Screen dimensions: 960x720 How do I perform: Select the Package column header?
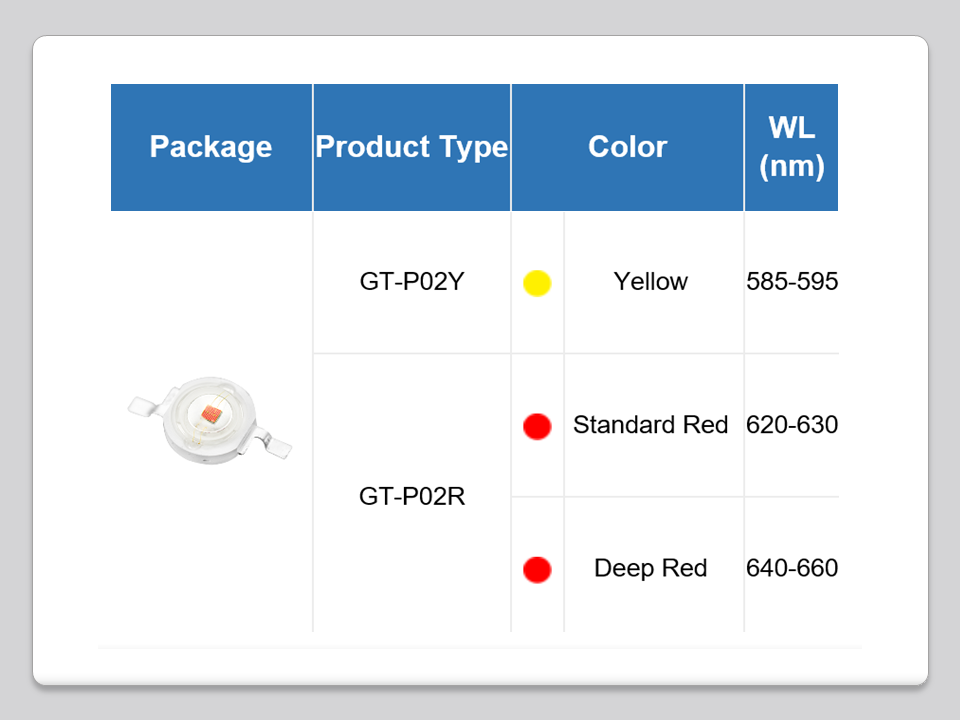tap(211, 147)
